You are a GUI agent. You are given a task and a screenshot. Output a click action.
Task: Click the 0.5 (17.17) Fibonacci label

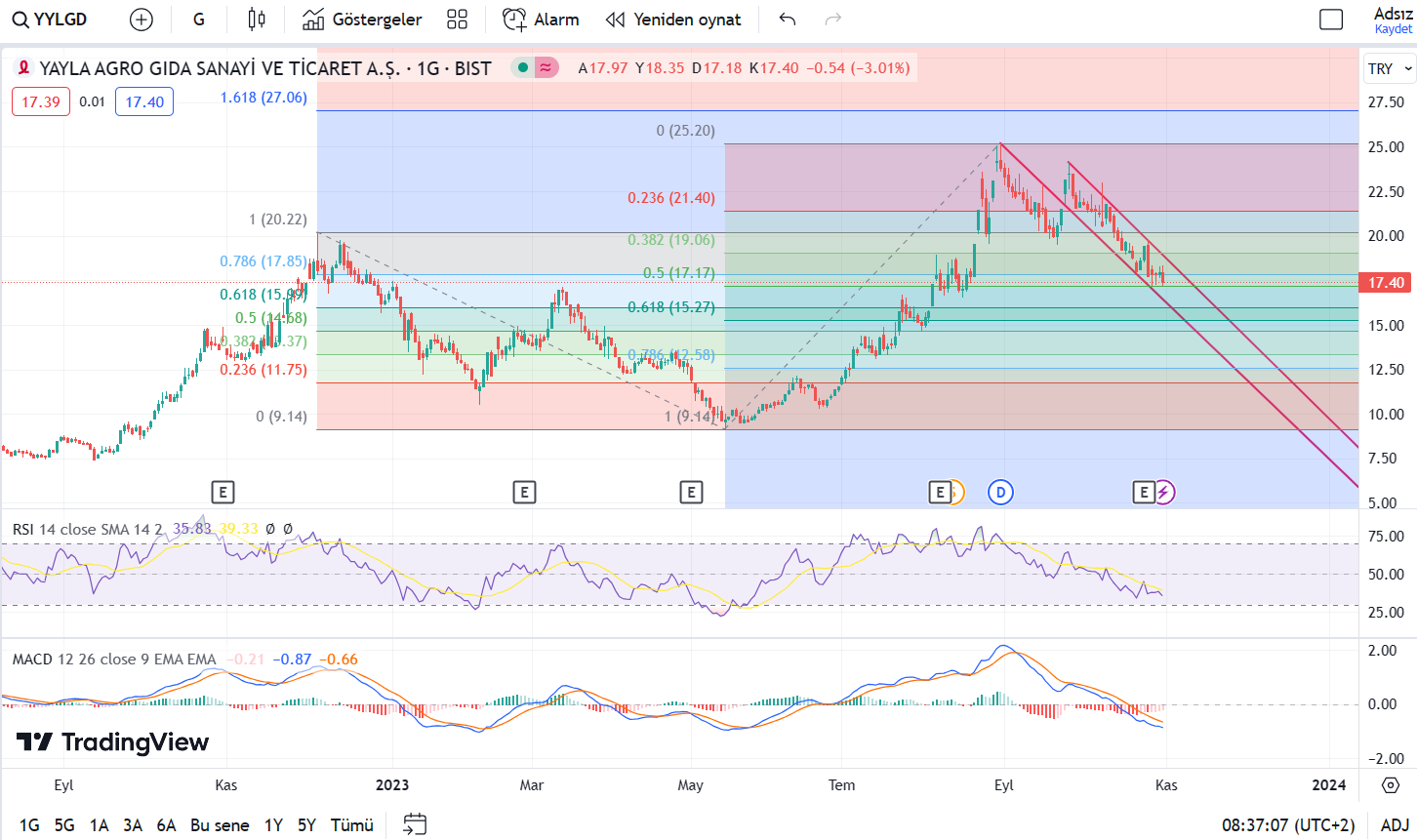pyautogui.click(x=679, y=274)
